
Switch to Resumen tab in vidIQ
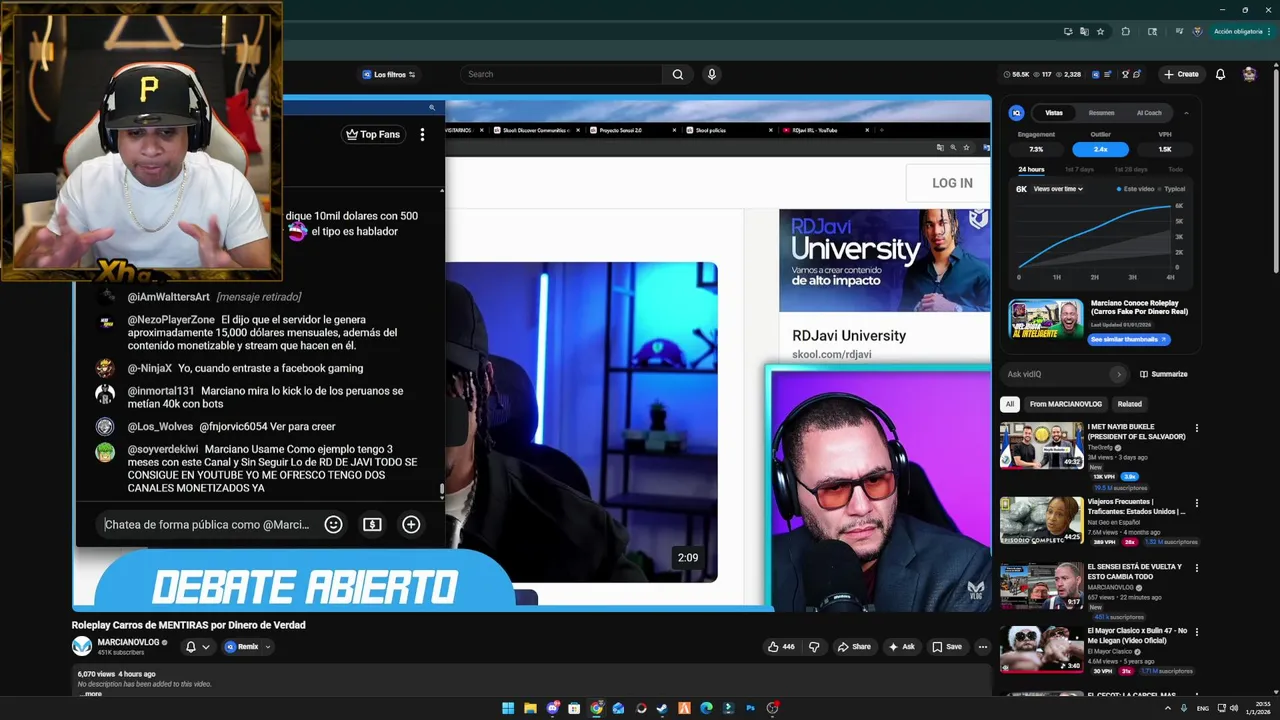(1101, 113)
